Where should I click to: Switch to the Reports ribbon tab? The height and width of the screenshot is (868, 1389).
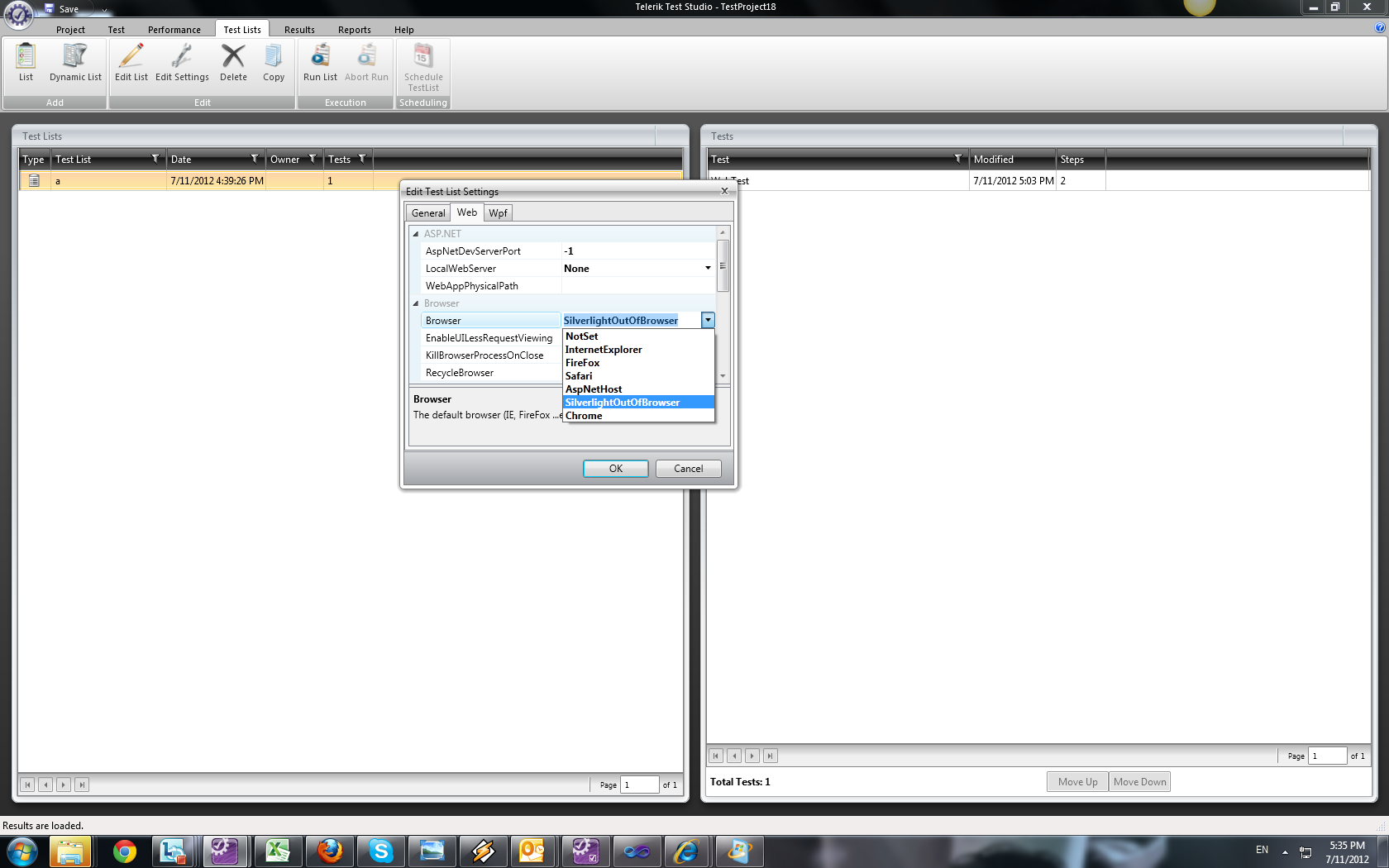pos(355,30)
